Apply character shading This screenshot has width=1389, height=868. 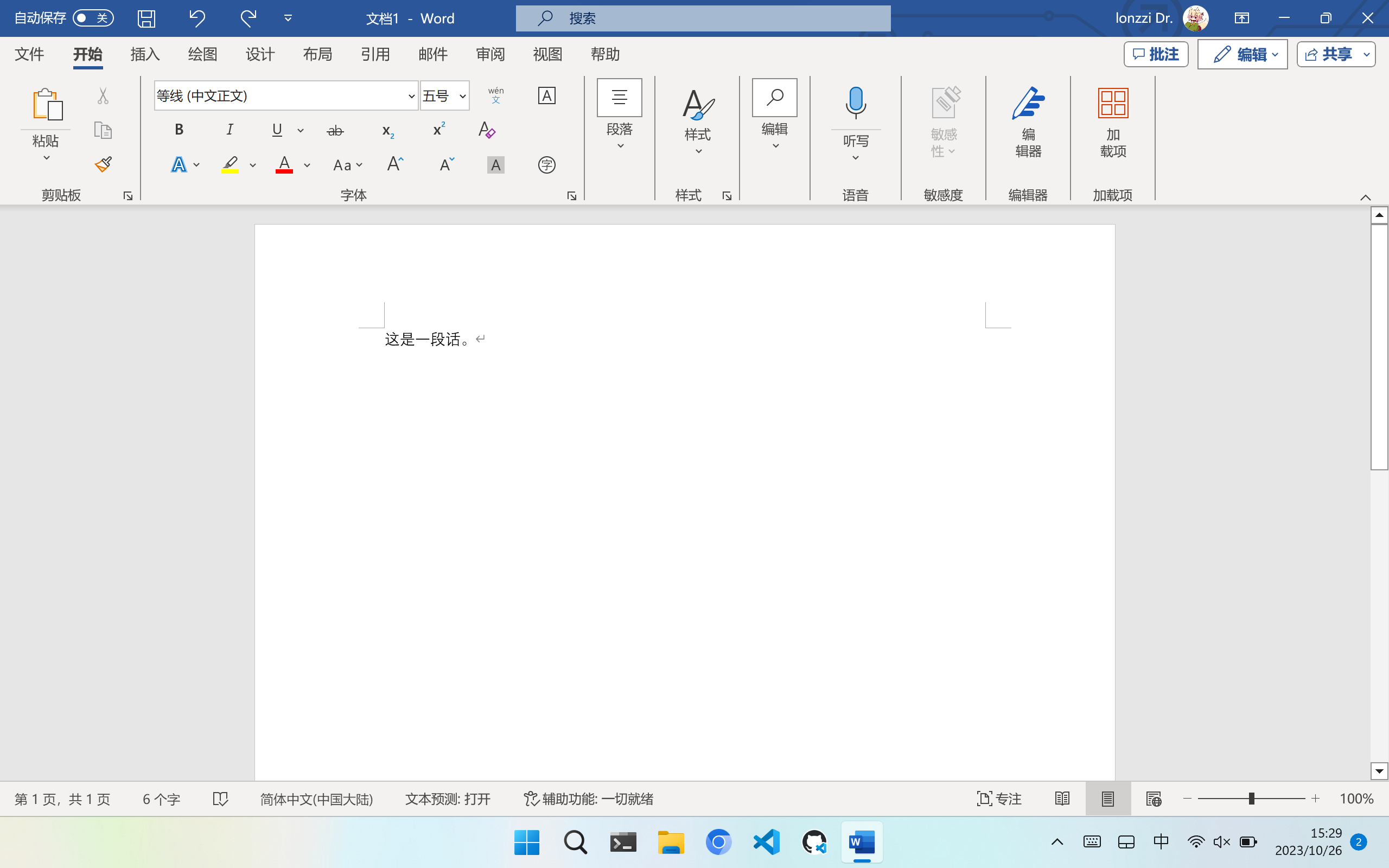[x=495, y=165]
